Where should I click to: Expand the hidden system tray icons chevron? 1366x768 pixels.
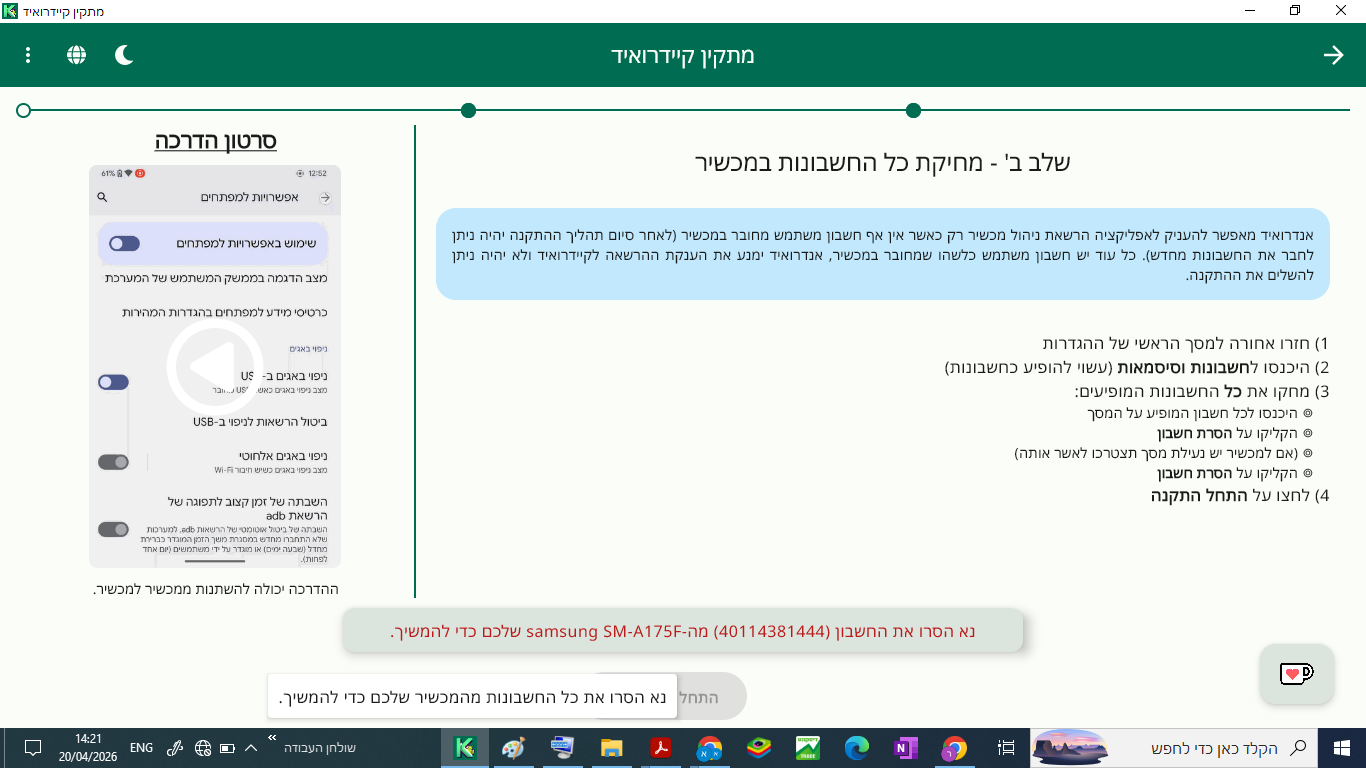[251, 748]
